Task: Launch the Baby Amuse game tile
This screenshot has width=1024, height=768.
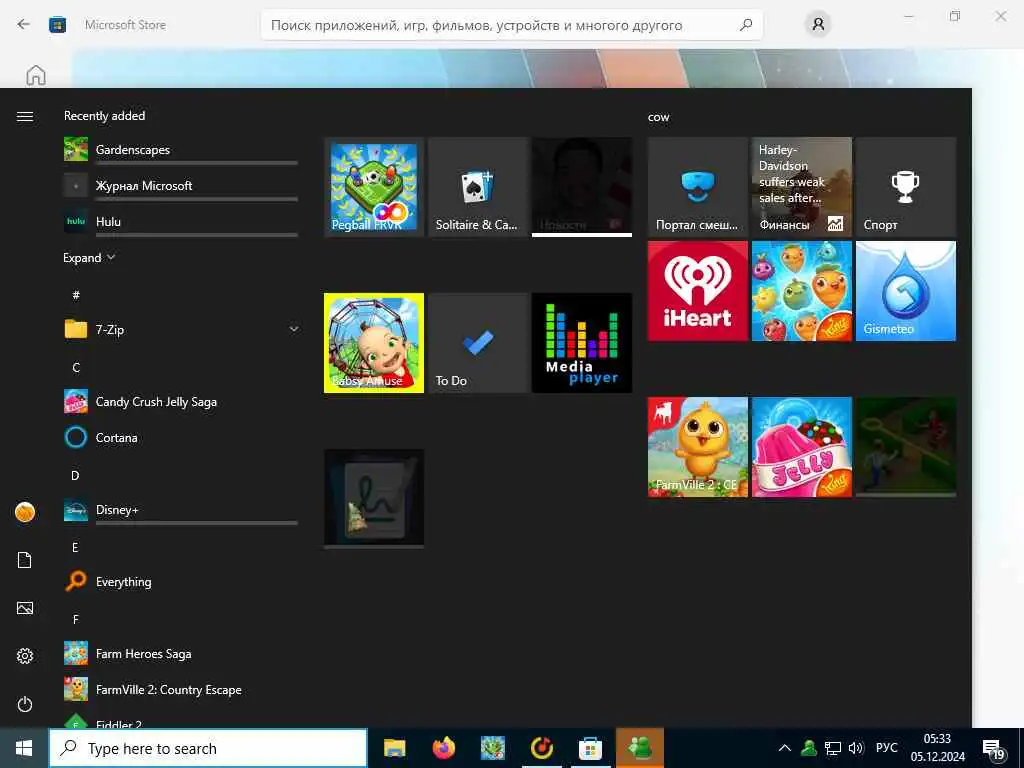Action: 374,343
